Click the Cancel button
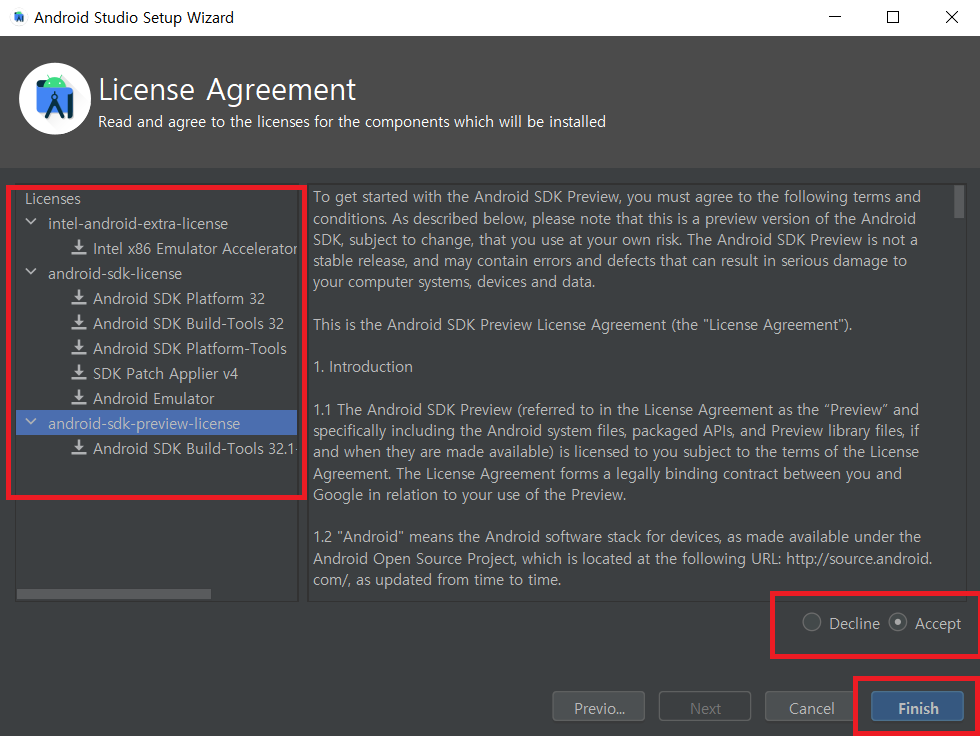 point(811,707)
